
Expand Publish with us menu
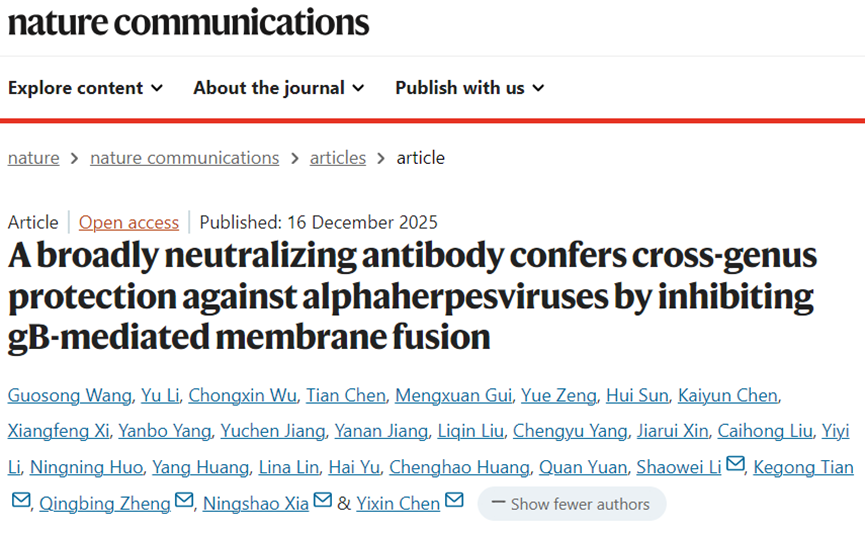pyautogui.click(x=470, y=88)
